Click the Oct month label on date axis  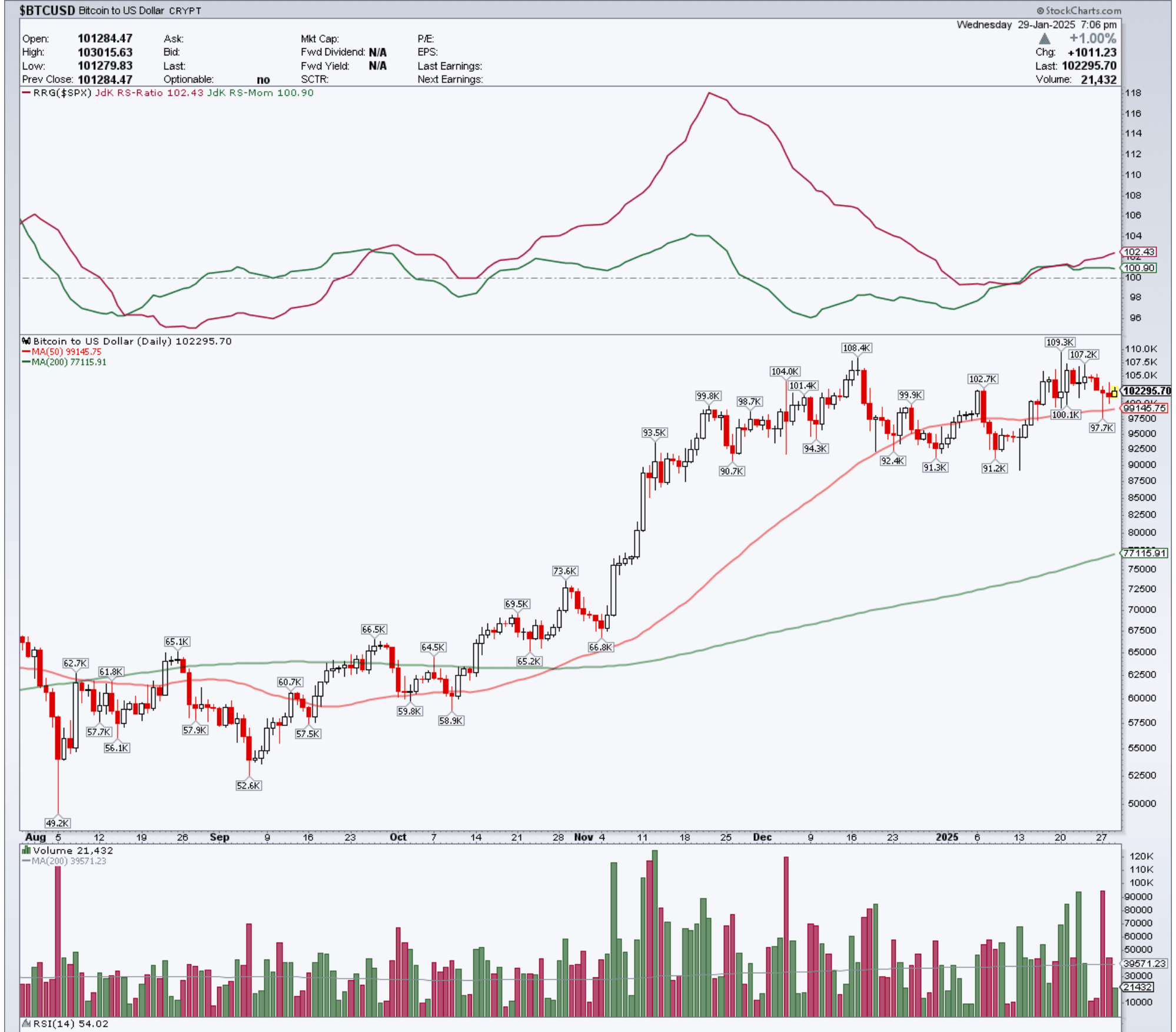click(398, 837)
